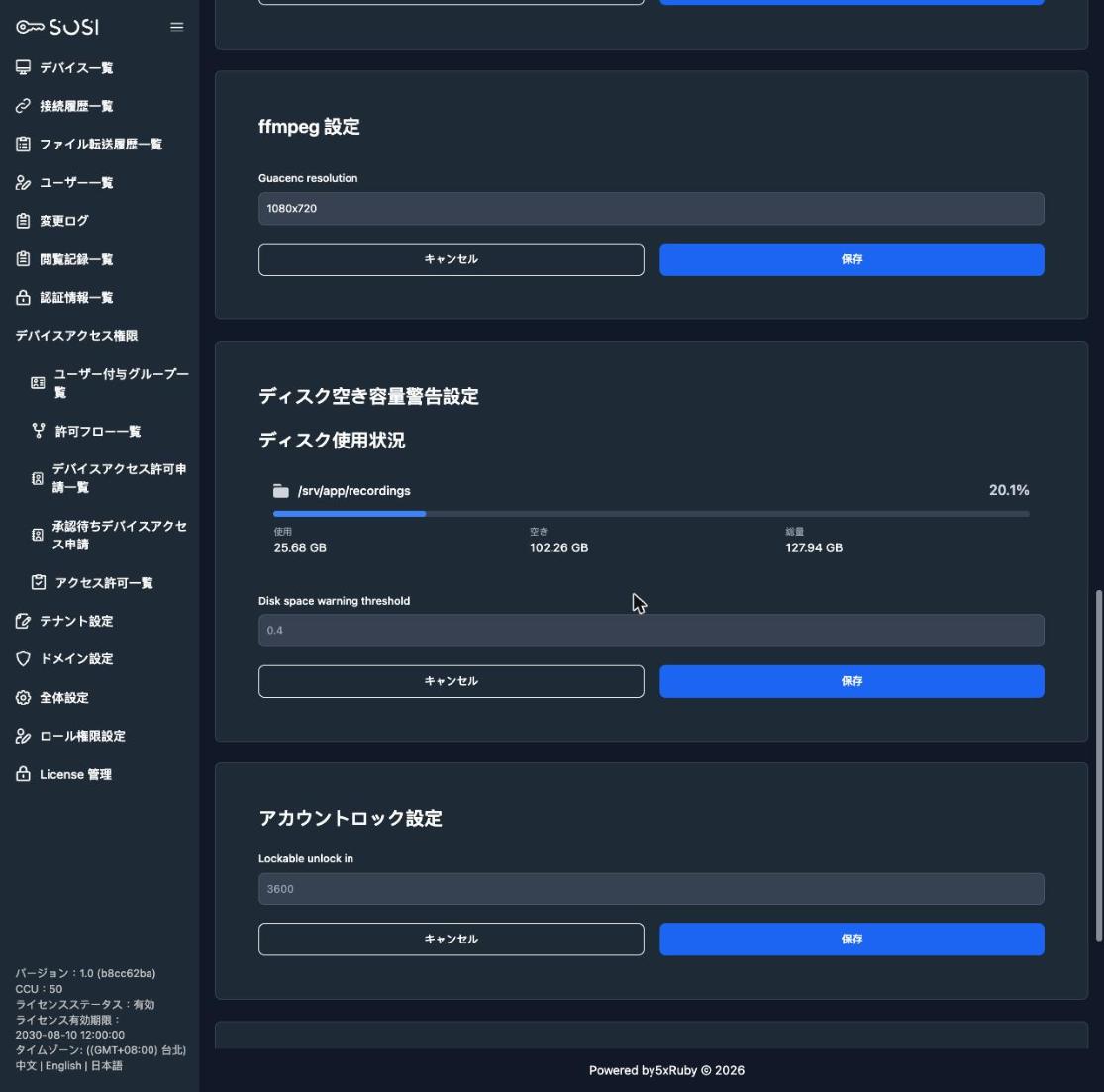Cancel ffmpeg 設定 changes with キャンセル
Viewport: 1104px width, 1092px height.
[x=451, y=259]
